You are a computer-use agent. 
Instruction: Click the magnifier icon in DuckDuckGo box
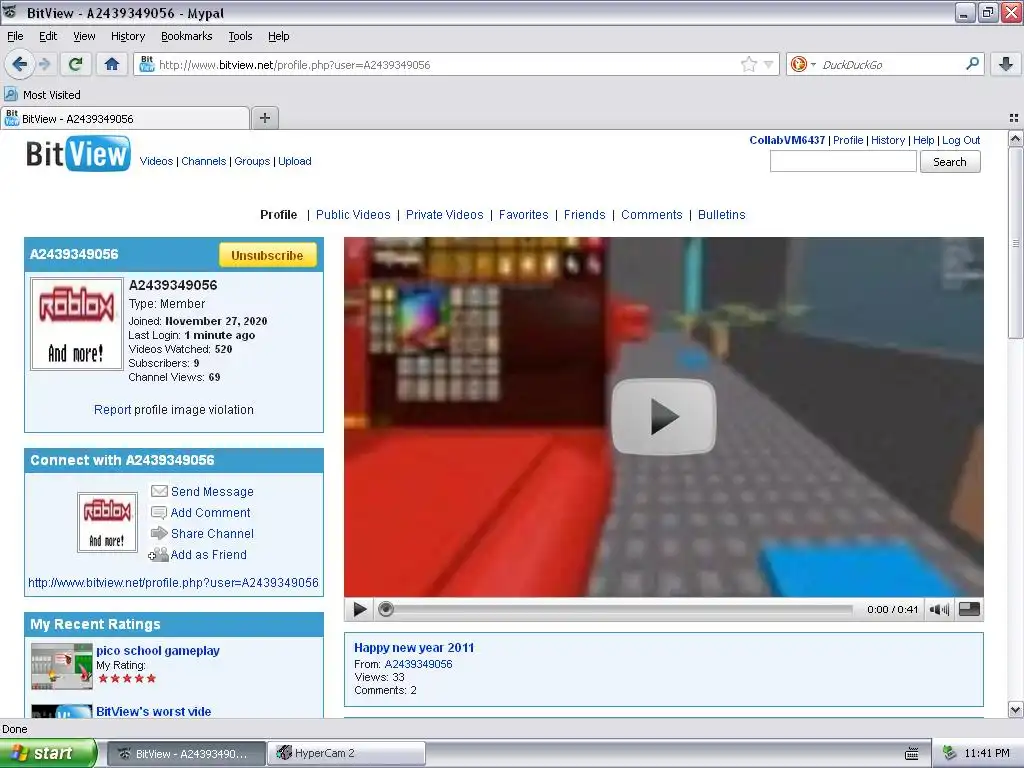click(x=972, y=64)
